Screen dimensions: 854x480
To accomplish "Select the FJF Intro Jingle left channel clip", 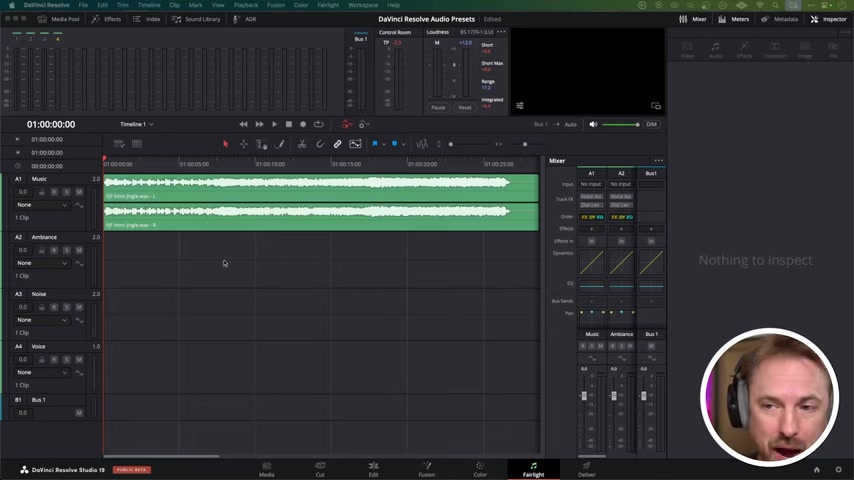I will pyautogui.click(x=321, y=187).
